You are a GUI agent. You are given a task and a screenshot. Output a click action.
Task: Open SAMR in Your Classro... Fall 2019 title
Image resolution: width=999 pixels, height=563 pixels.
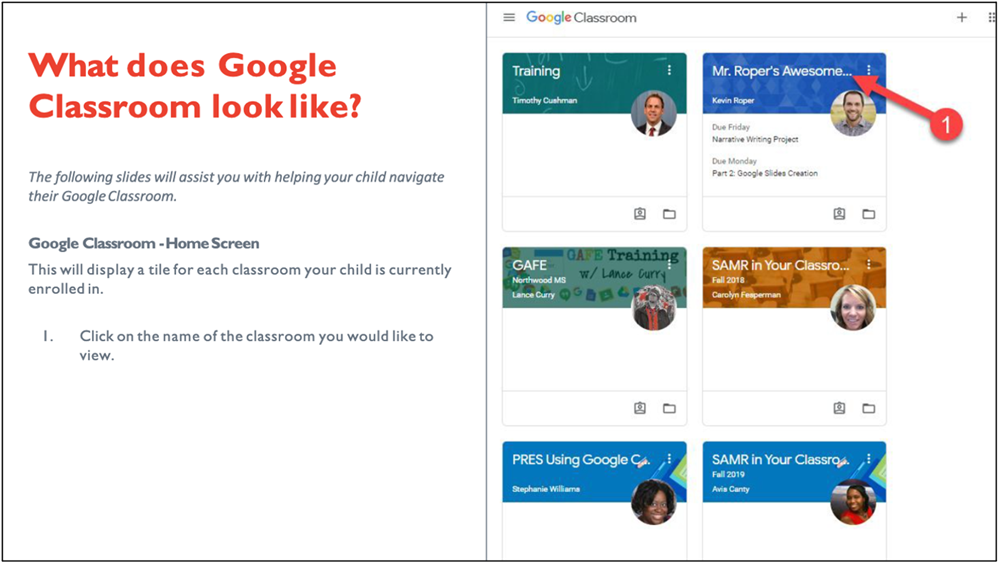(780, 459)
